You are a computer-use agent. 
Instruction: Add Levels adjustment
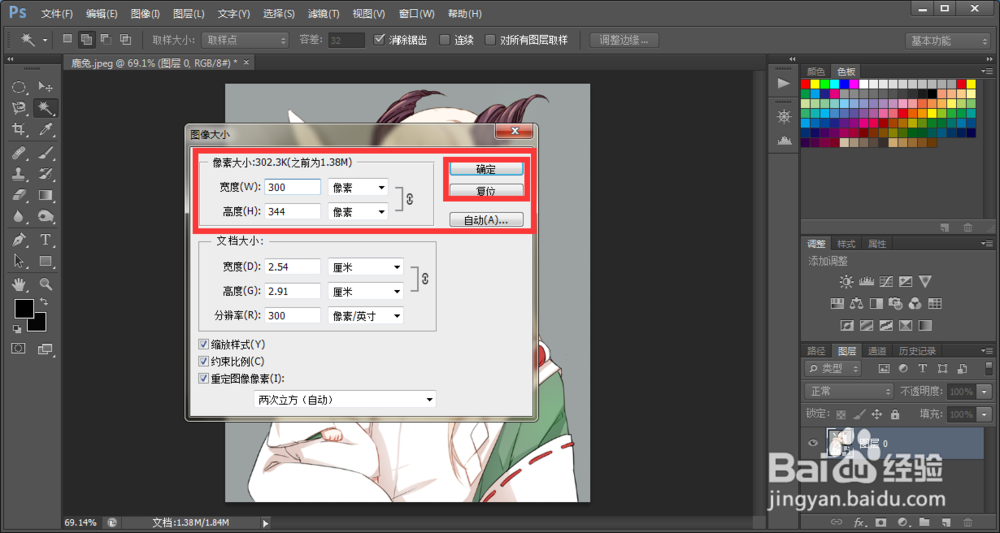866,281
